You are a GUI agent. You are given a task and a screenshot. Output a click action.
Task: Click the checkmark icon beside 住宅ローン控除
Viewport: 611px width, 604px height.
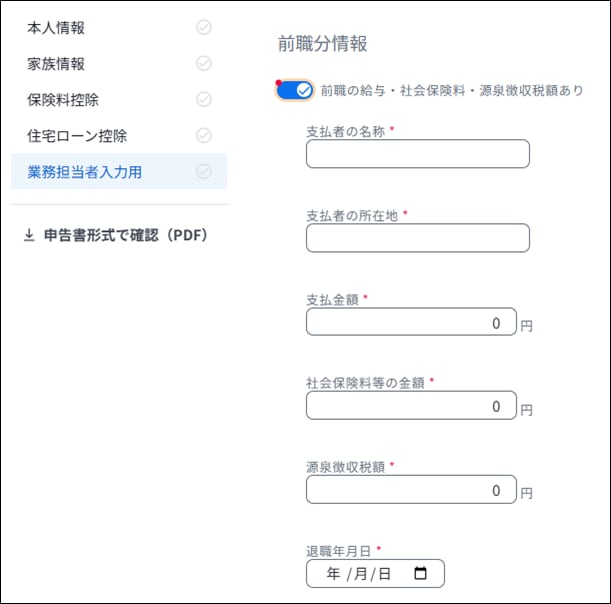pyautogui.click(x=204, y=136)
